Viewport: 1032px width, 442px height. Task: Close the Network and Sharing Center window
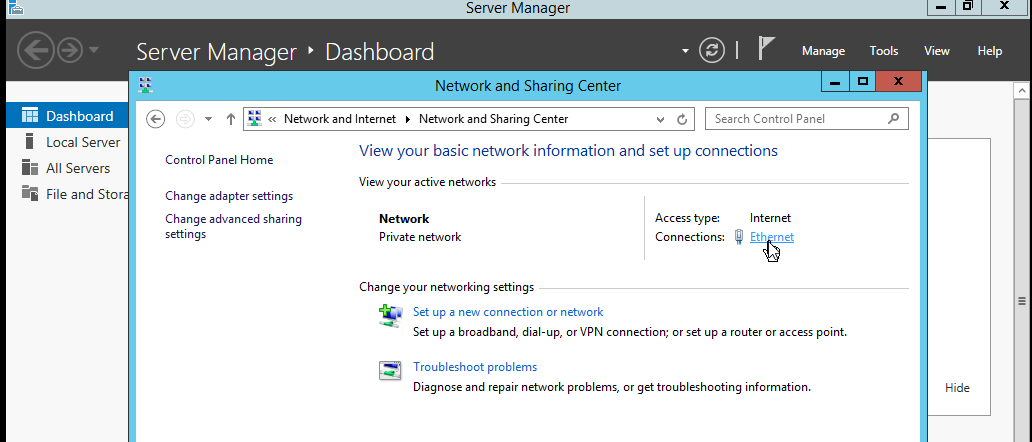coord(898,82)
